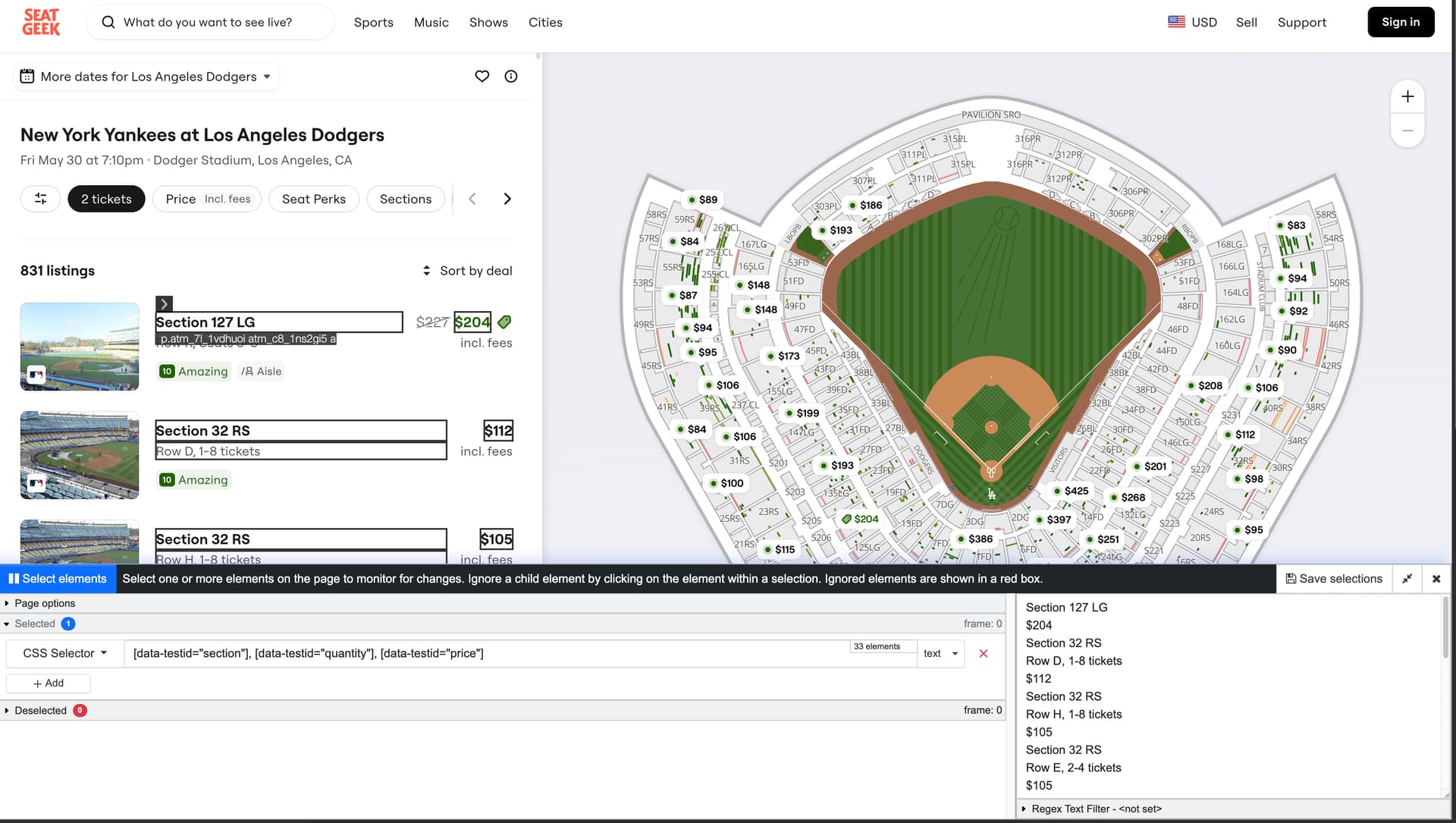The image size is (1456, 823).
Task: Click the Sign in button
Action: pyautogui.click(x=1401, y=22)
